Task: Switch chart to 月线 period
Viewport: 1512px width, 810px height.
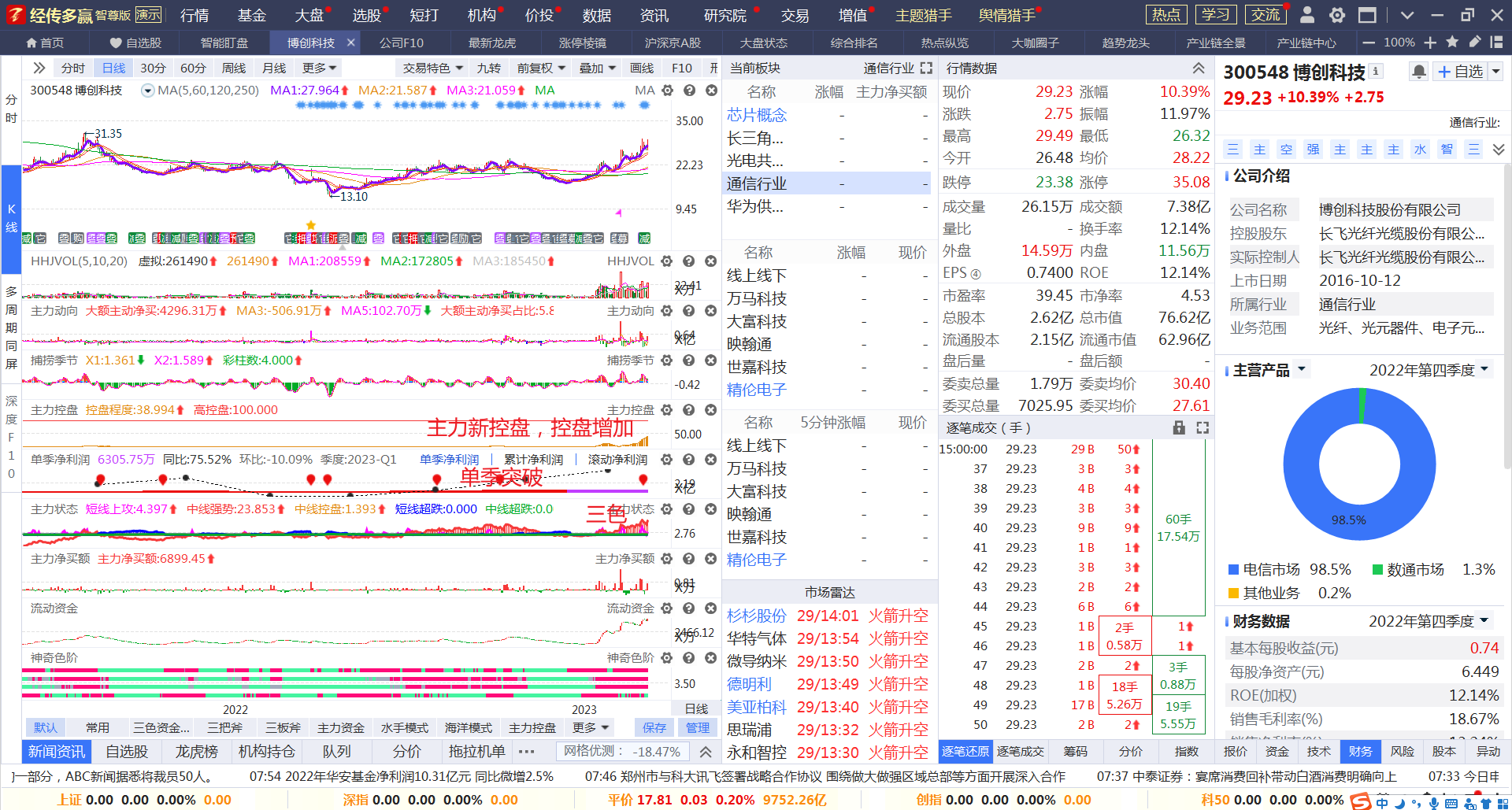Action: coord(274,68)
